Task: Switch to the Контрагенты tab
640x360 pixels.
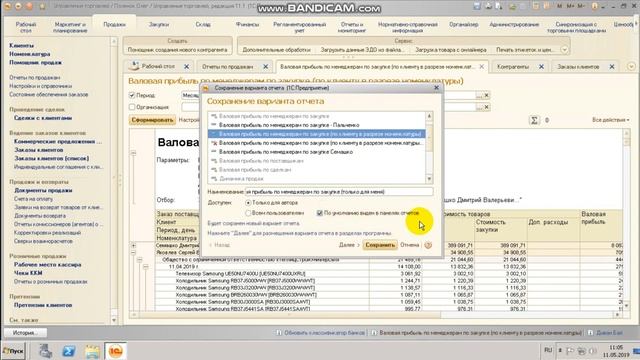Action: click(x=513, y=67)
